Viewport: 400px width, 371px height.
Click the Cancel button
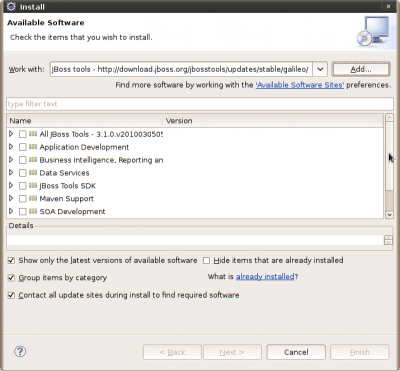296,352
